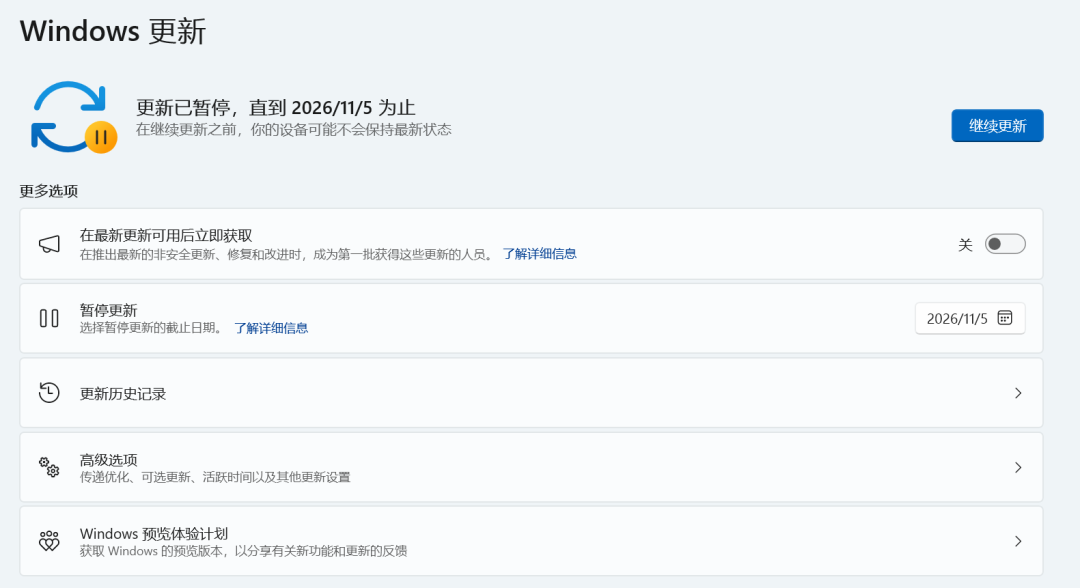Click 选择暂停更新的截止日期 description
This screenshot has height=588, width=1080.
(151, 328)
